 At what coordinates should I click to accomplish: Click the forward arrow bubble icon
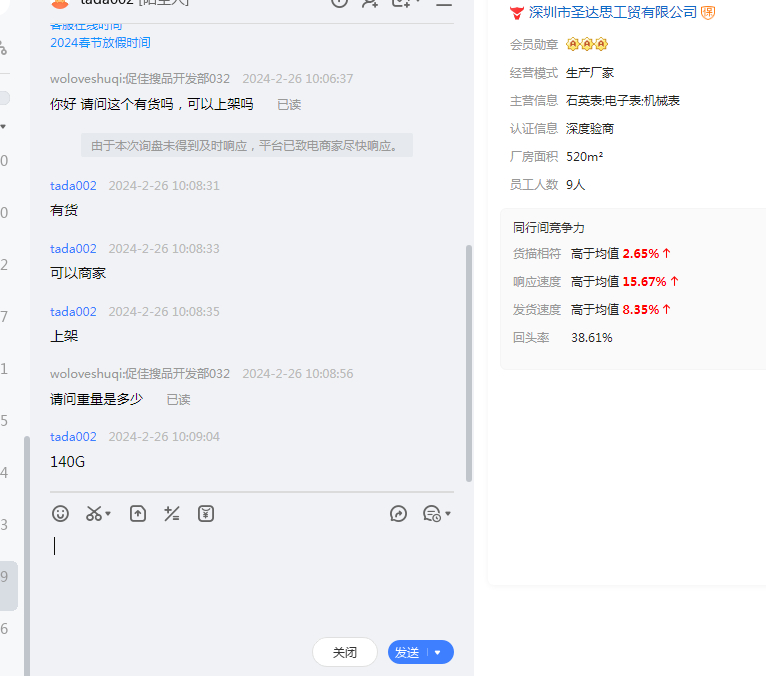tap(398, 514)
